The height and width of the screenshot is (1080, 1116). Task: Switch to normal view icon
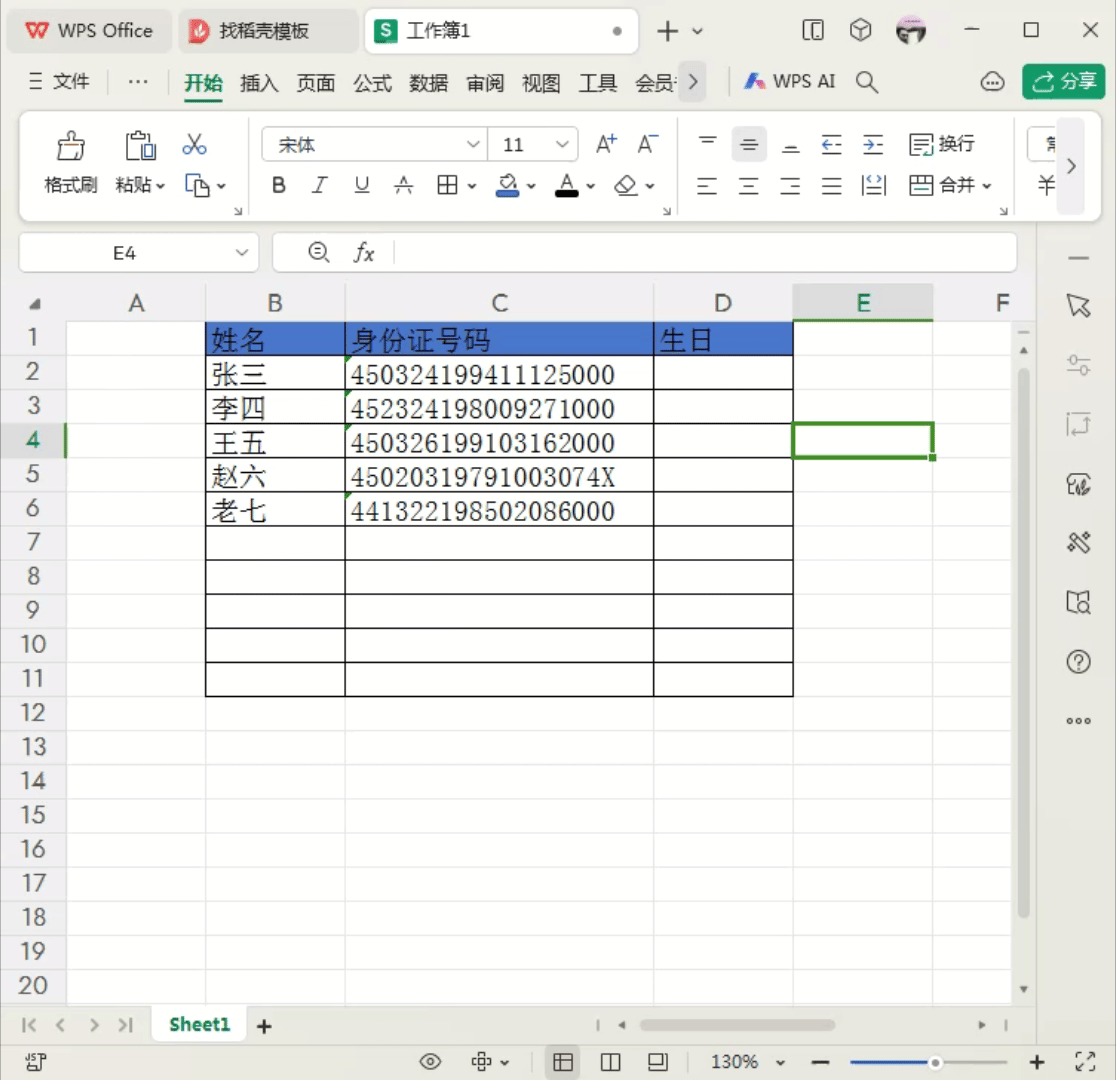point(563,1062)
